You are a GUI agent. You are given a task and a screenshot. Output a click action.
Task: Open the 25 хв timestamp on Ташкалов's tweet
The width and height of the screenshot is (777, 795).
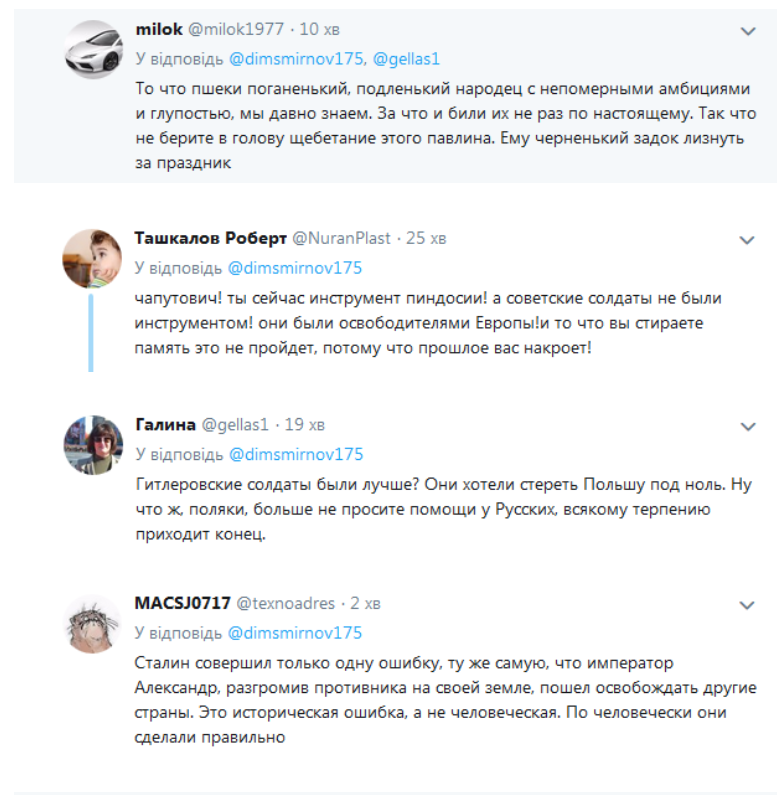(x=426, y=238)
